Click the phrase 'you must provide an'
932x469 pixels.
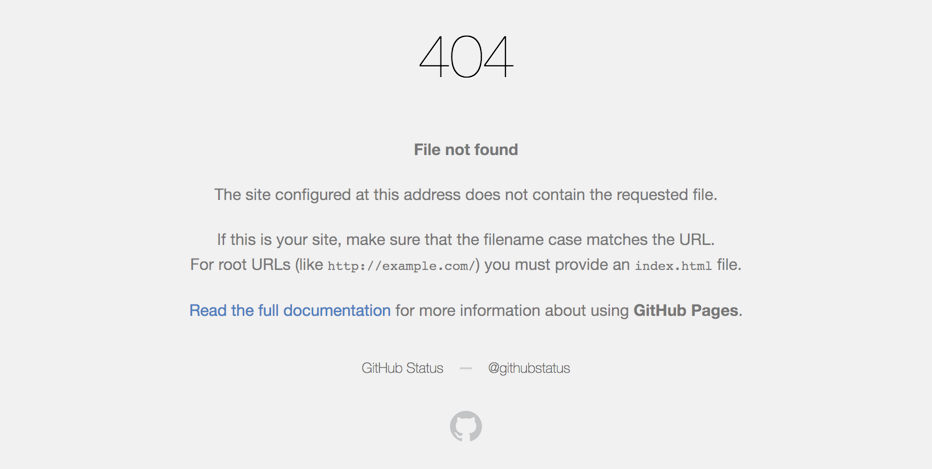557,265
